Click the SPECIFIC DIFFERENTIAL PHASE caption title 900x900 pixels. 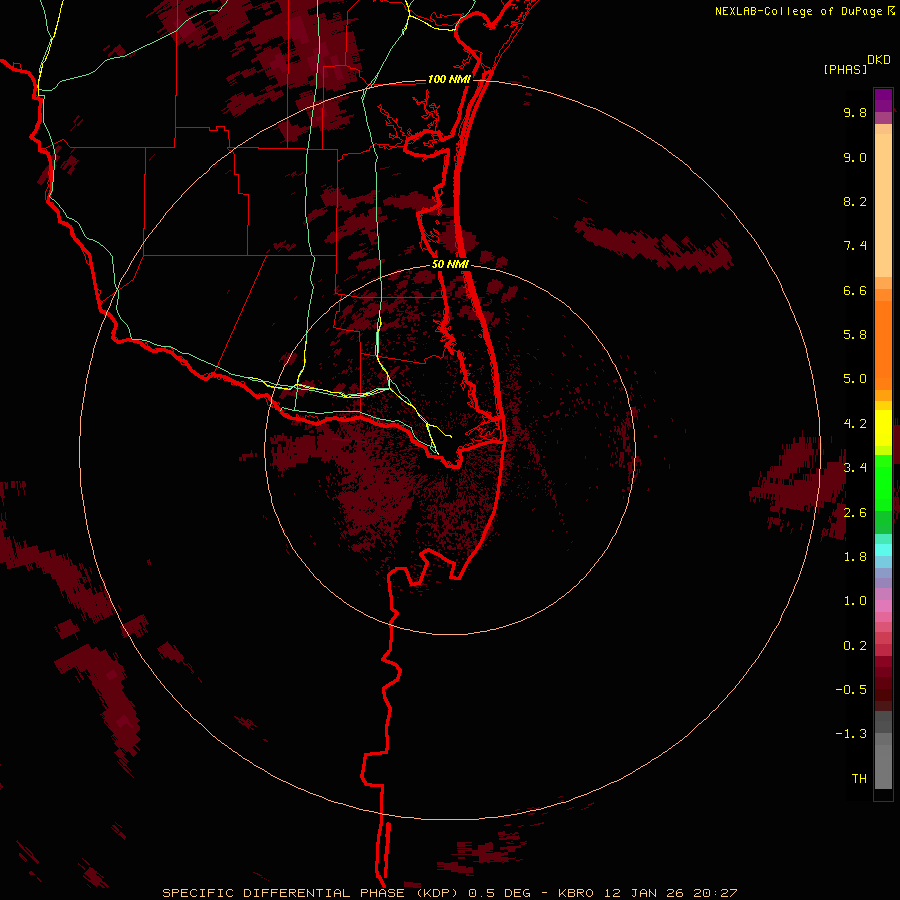click(284, 893)
